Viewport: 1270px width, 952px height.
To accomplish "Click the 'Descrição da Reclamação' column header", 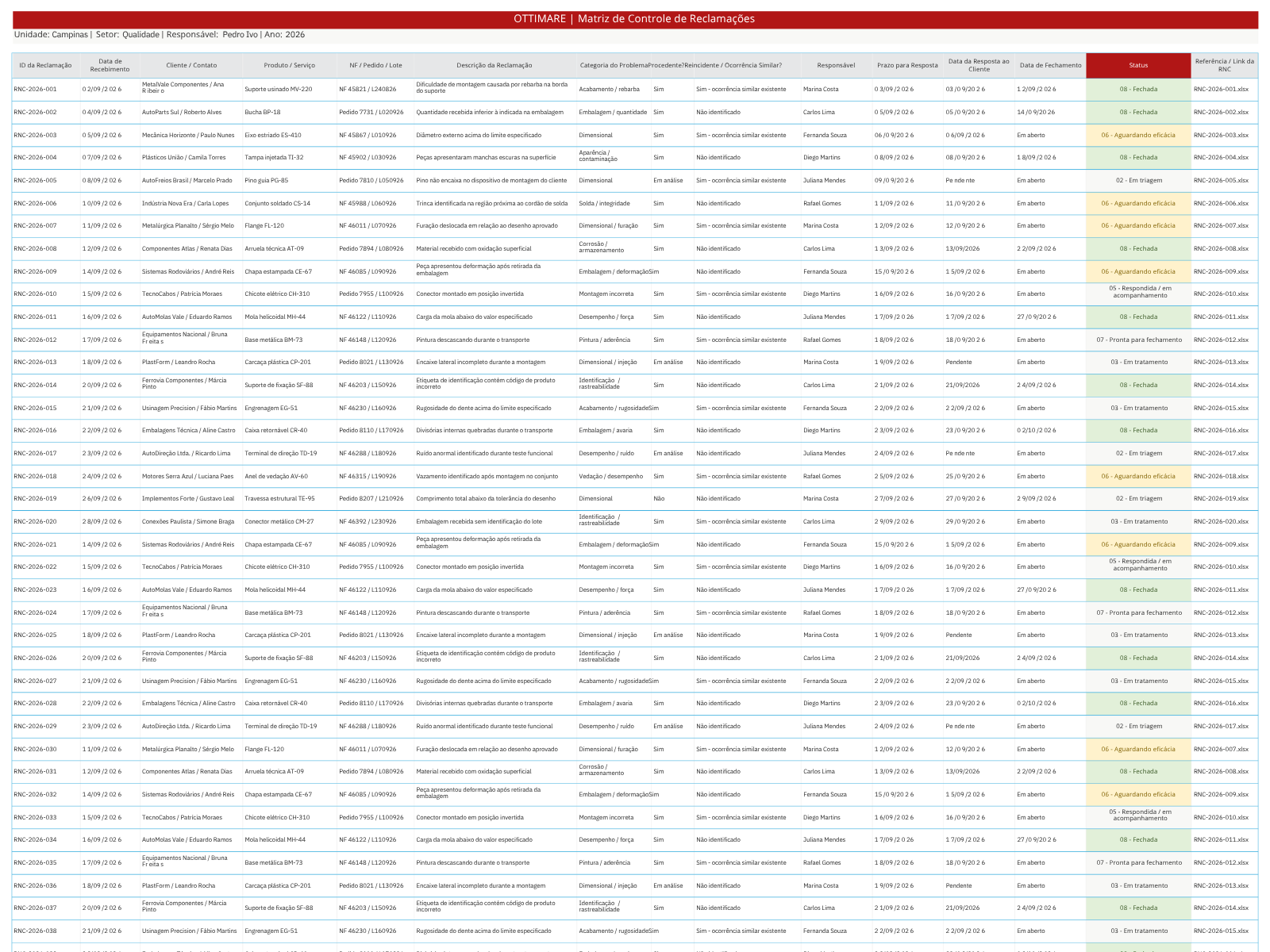I will click(495, 65).
